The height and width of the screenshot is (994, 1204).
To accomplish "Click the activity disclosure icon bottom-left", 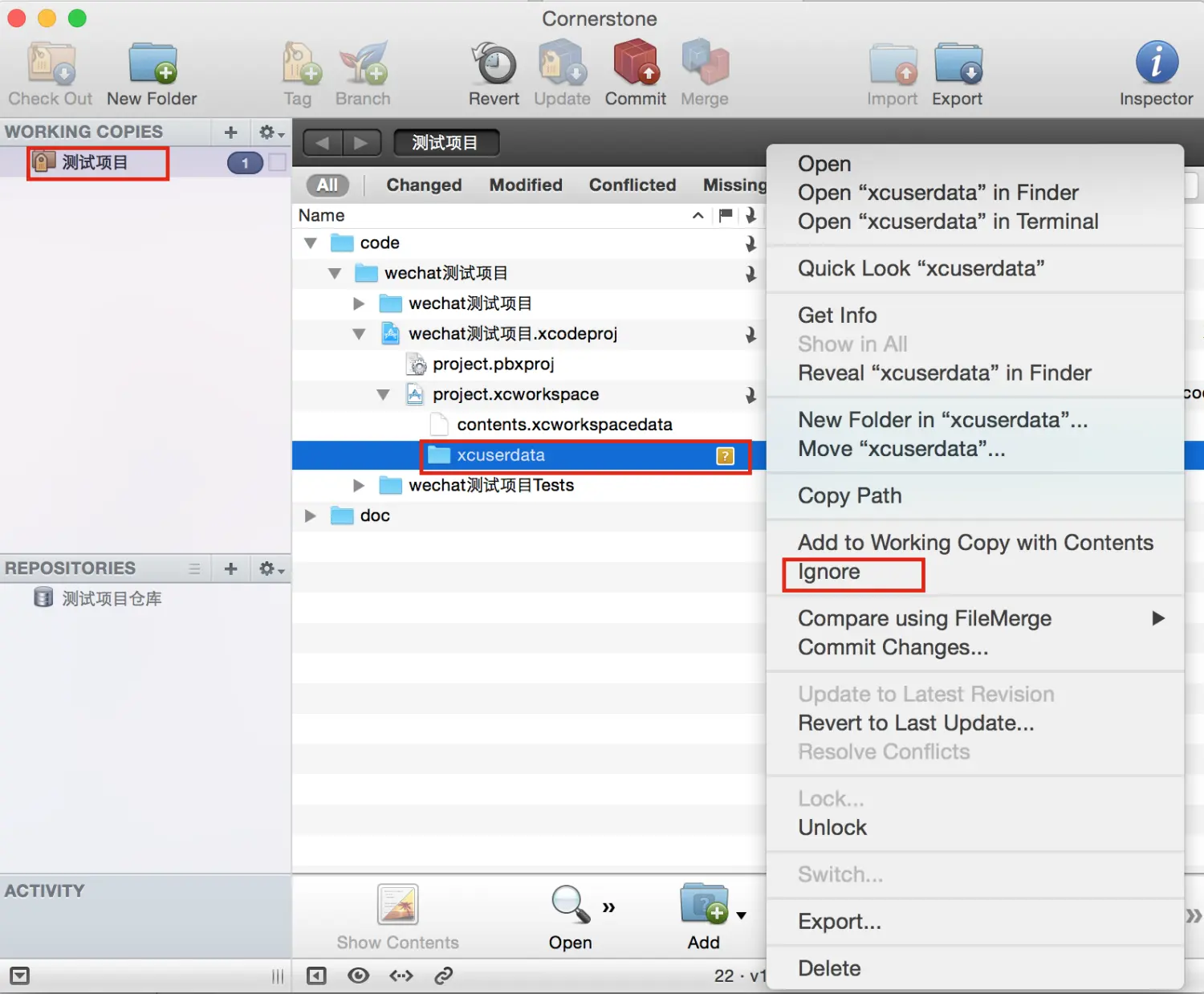I will [x=20, y=976].
